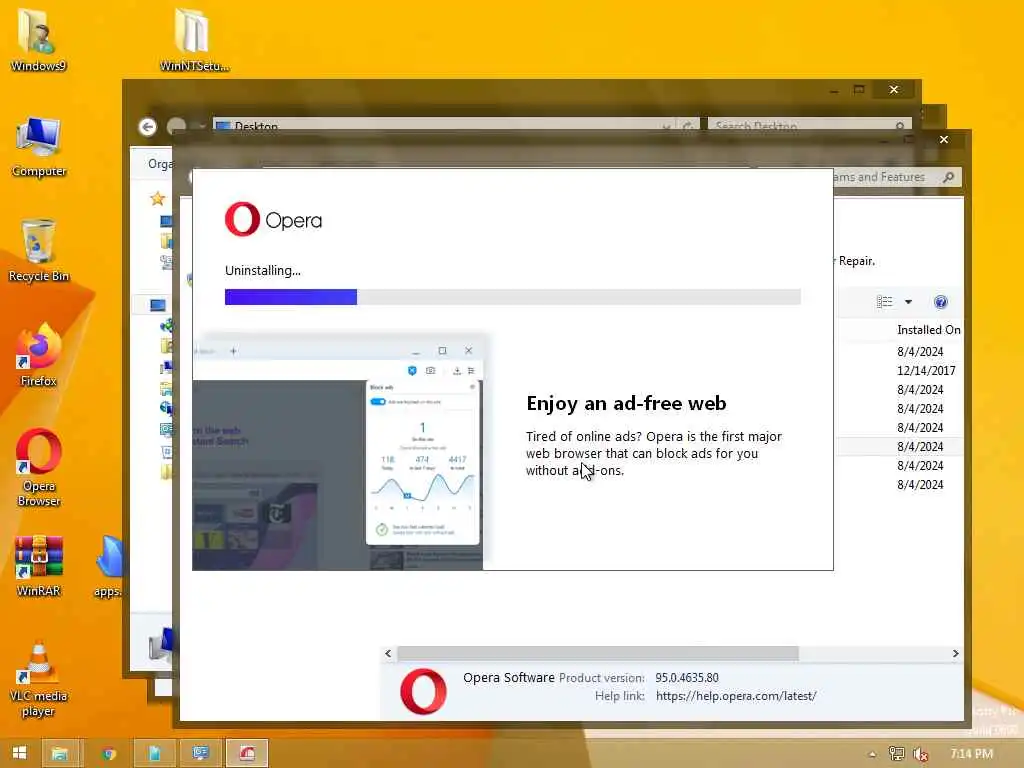Close the Desktop Explorer window

(x=893, y=89)
